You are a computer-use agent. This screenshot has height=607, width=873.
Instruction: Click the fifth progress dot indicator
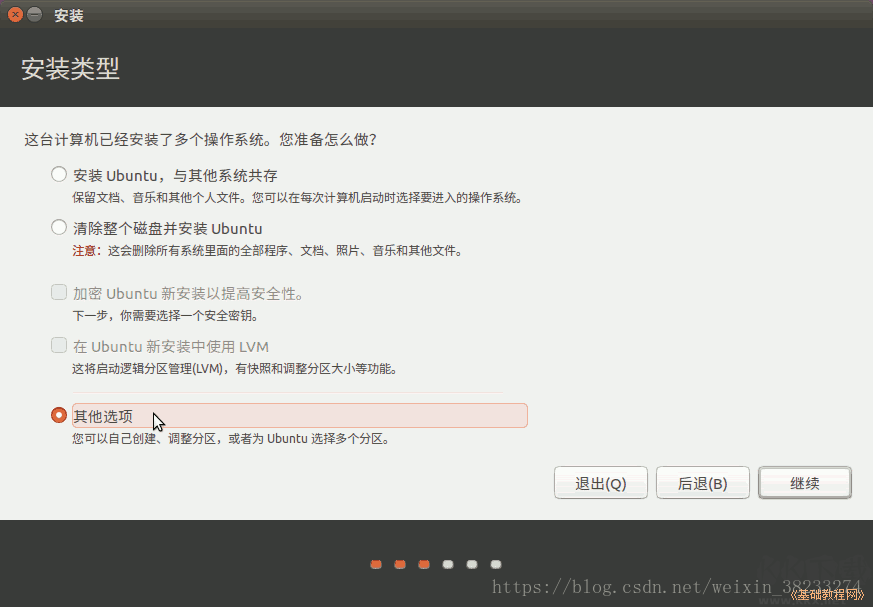(471, 564)
